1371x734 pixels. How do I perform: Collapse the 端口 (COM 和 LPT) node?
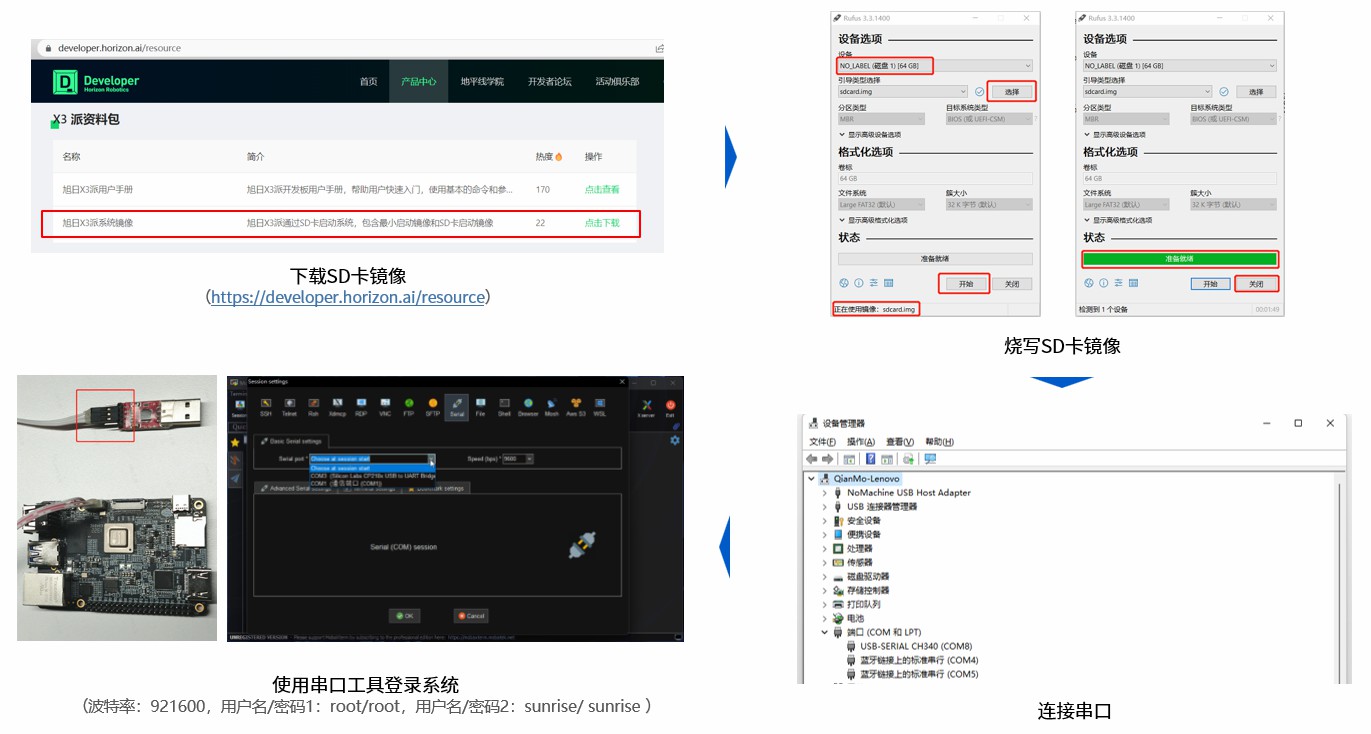pos(824,632)
